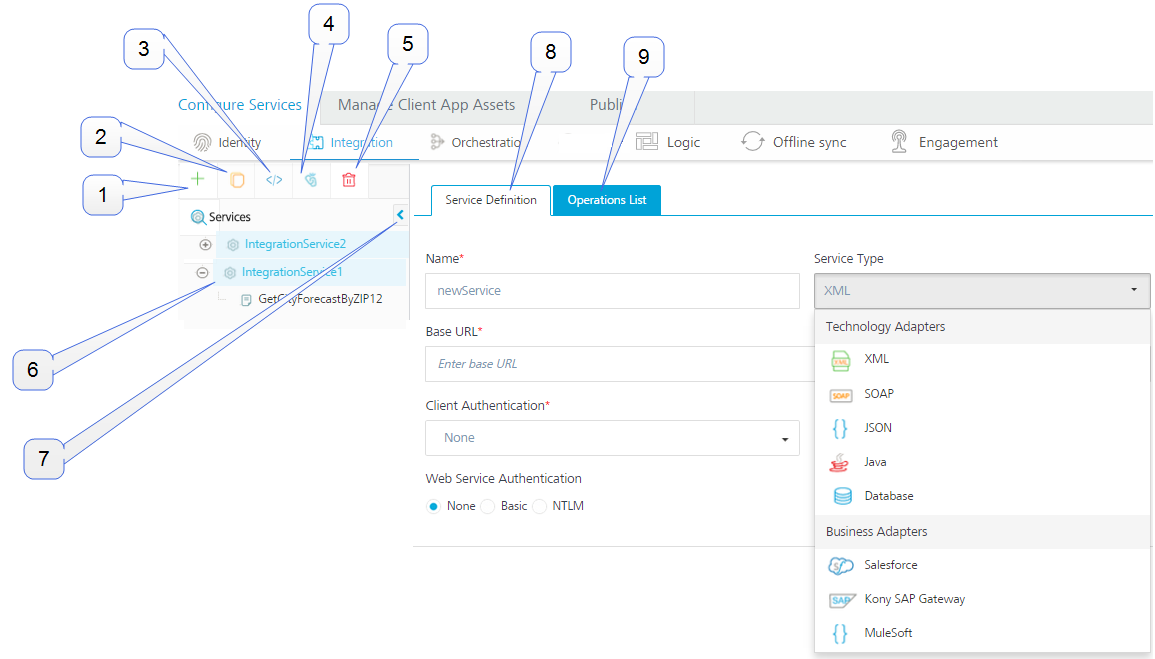1155x659 pixels.
Task: Select the NTLM radio button
Action: 540,506
